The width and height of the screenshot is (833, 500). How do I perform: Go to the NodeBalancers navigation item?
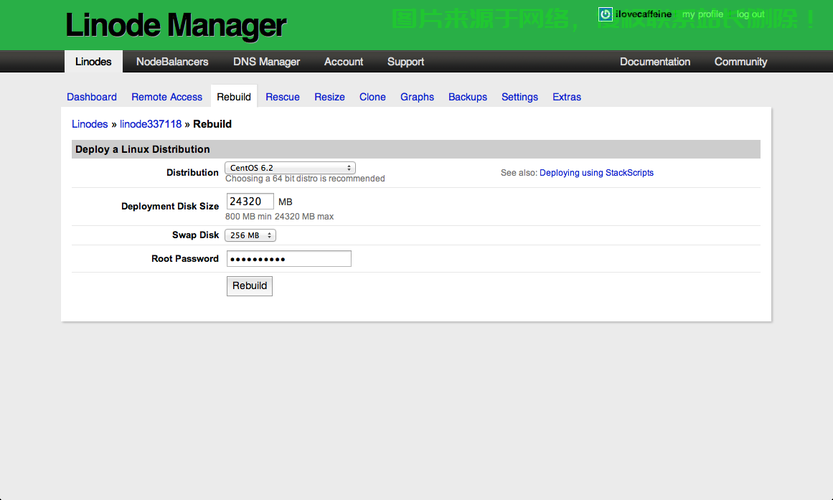click(x=172, y=62)
